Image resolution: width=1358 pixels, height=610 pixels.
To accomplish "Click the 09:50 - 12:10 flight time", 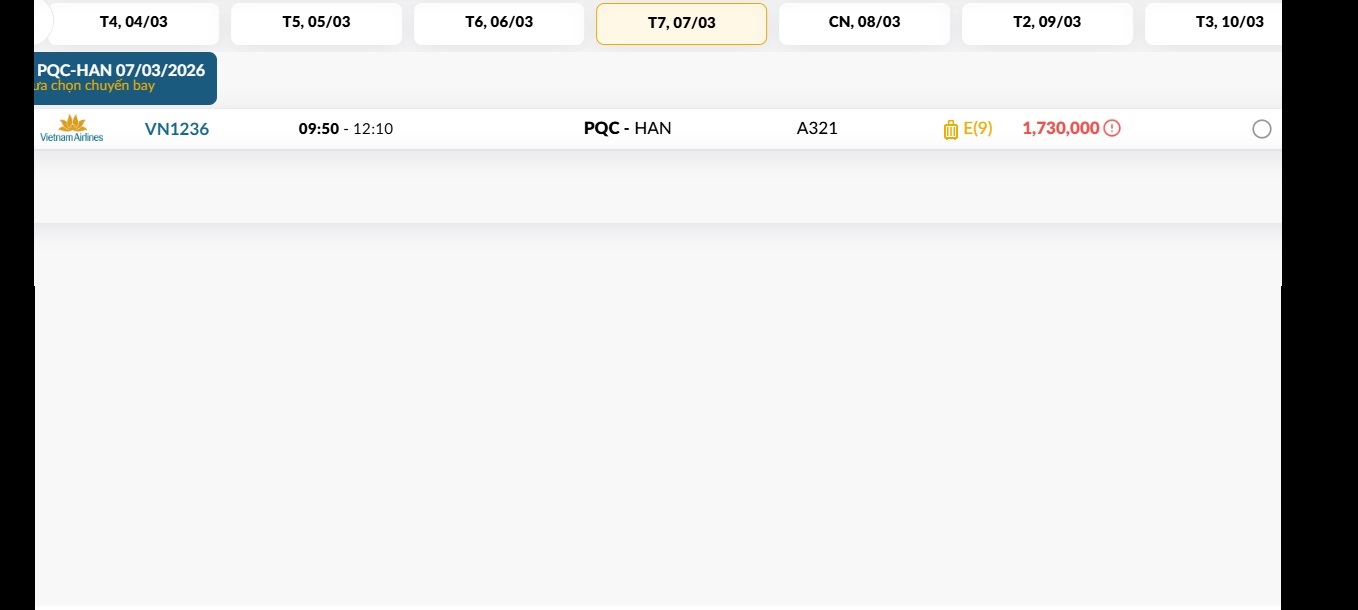I will pyautogui.click(x=346, y=129).
